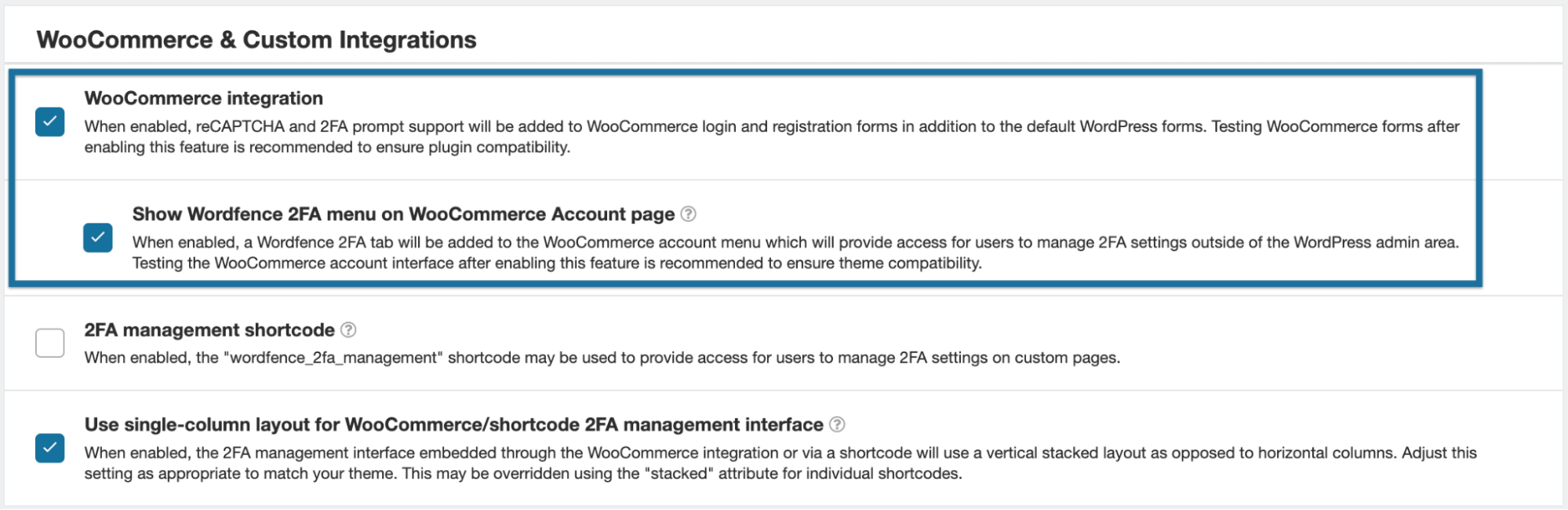Click the "wordfence_2fa_management" shortcode name text
Viewport: 1568px width, 510px height.
click(x=333, y=358)
